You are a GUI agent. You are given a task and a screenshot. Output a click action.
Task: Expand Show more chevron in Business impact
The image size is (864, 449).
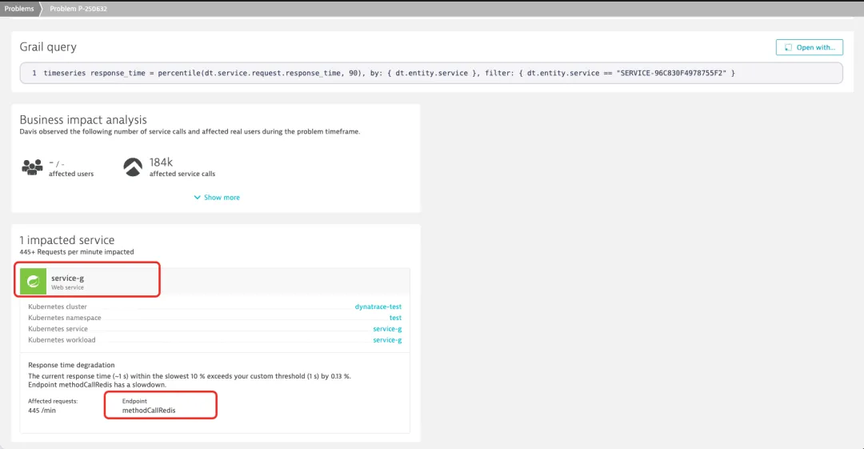(197, 197)
